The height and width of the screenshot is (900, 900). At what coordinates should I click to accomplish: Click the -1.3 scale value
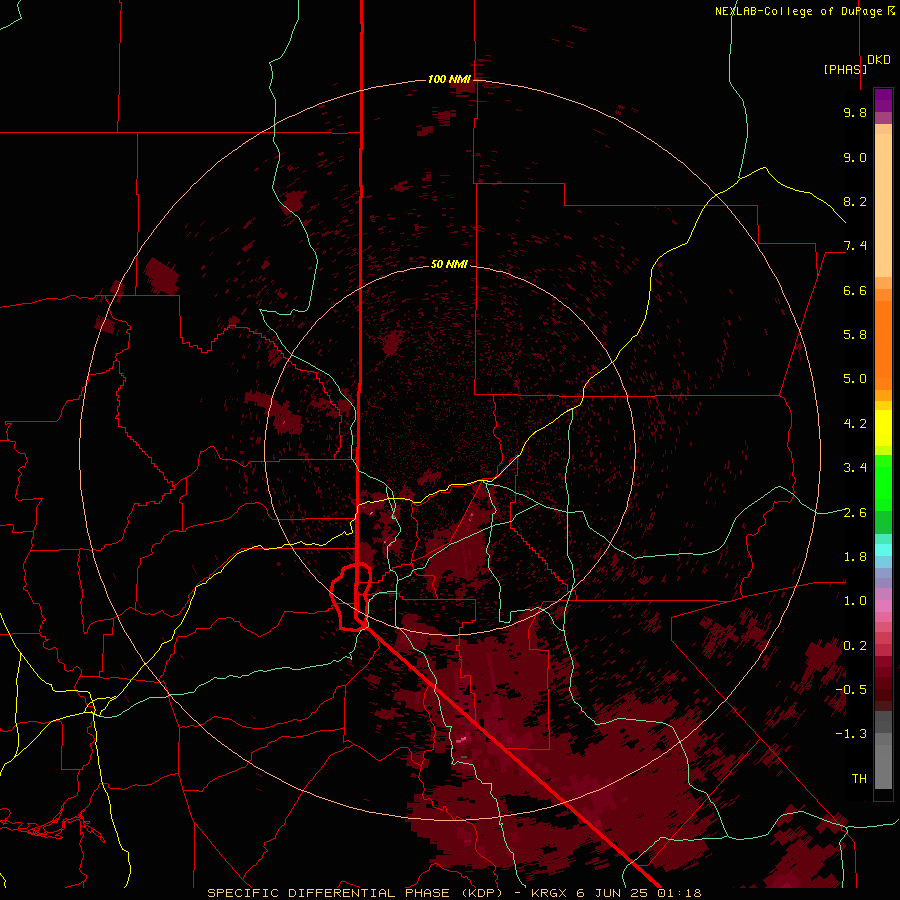[851, 734]
